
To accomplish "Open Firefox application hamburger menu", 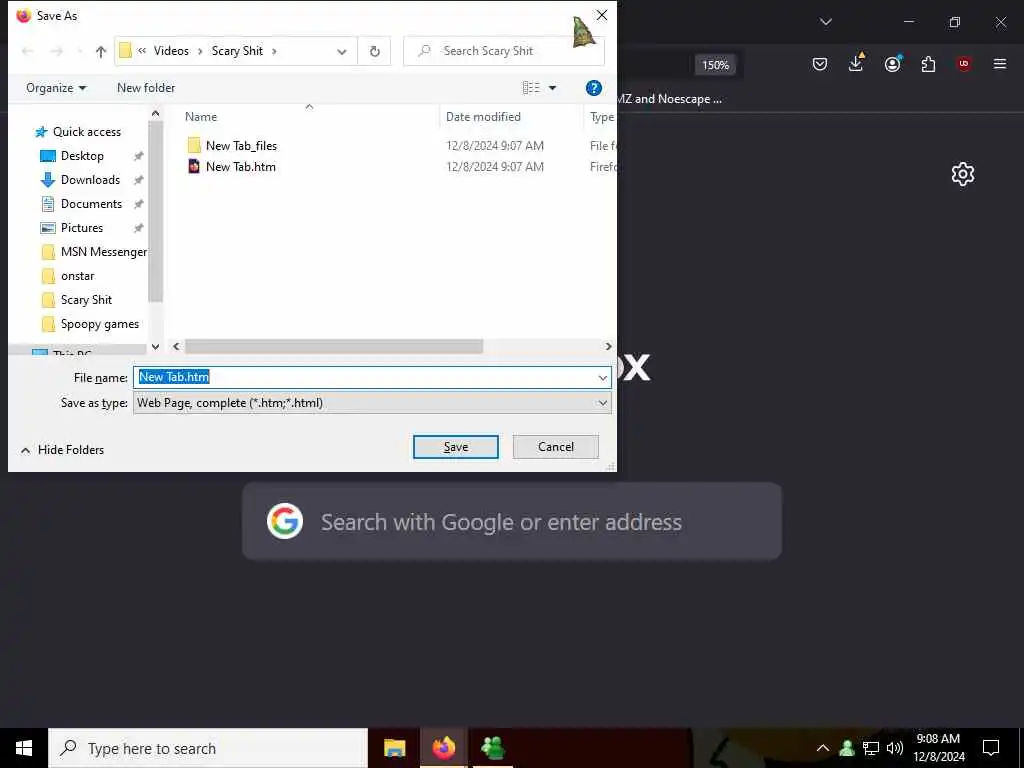I will point(1000,64).
